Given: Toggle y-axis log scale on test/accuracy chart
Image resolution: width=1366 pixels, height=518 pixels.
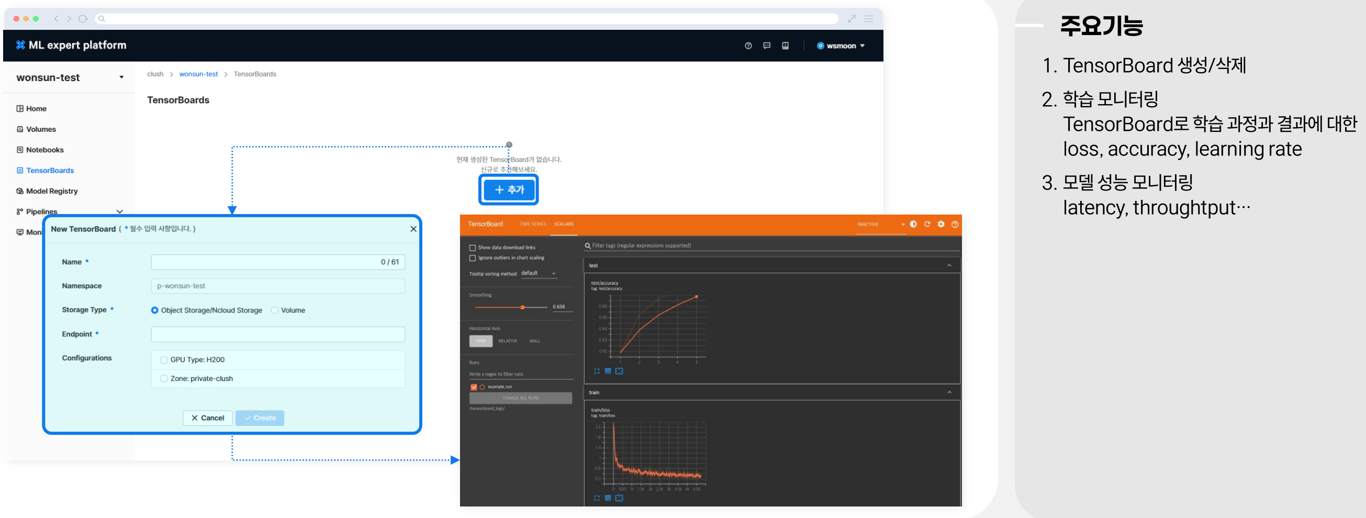Looking at the screenshot, I should pos(608,371).
